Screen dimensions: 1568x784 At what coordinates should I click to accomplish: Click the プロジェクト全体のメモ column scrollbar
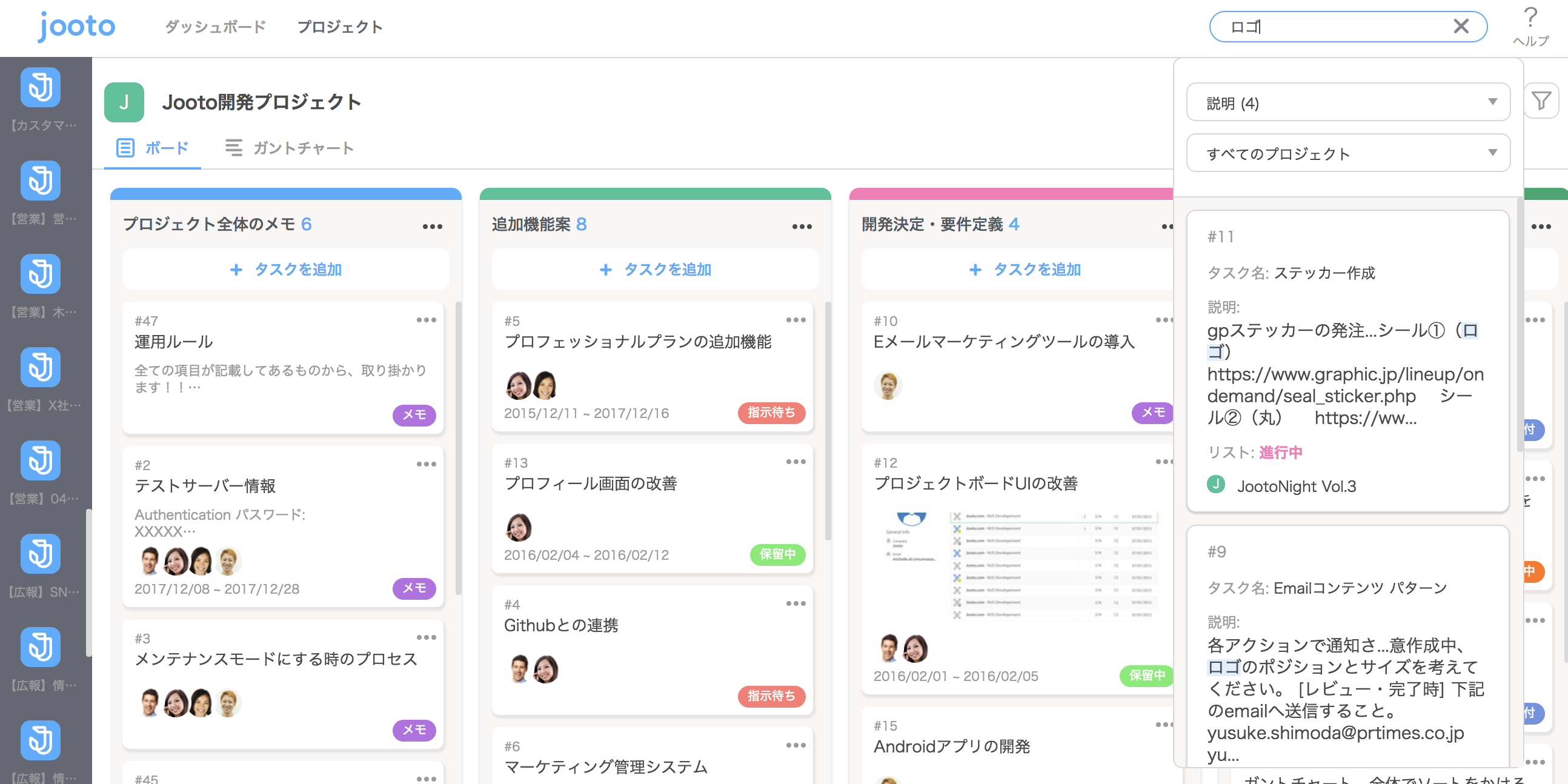(x=458, y=447)
